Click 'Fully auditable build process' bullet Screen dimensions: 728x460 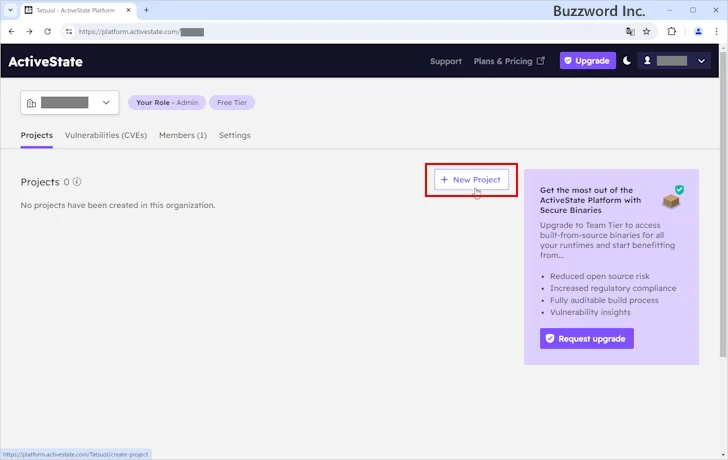604,300
